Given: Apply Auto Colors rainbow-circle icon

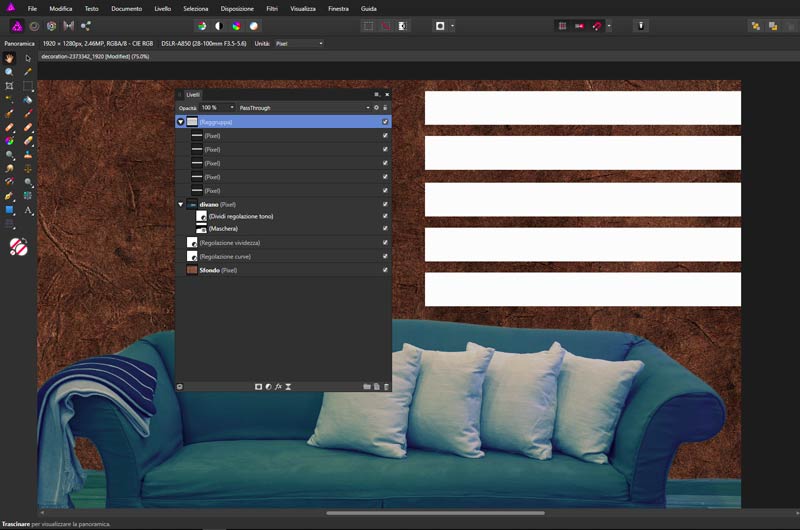Looking at the screenshot, I should [x=236, y=26].
